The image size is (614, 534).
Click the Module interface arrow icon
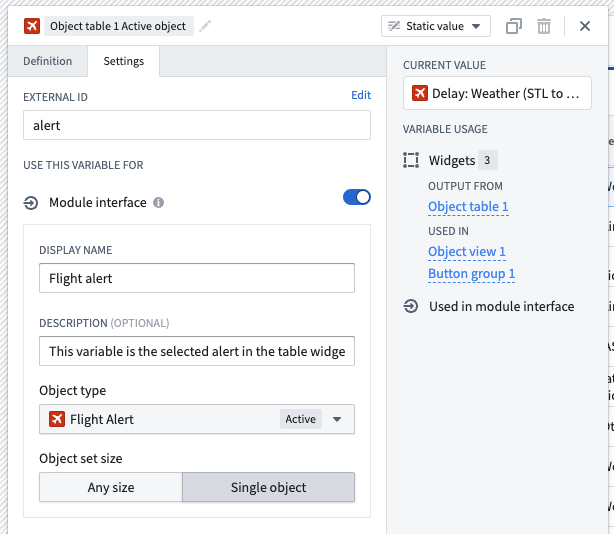pyautogui.click(x=31, y=203)
